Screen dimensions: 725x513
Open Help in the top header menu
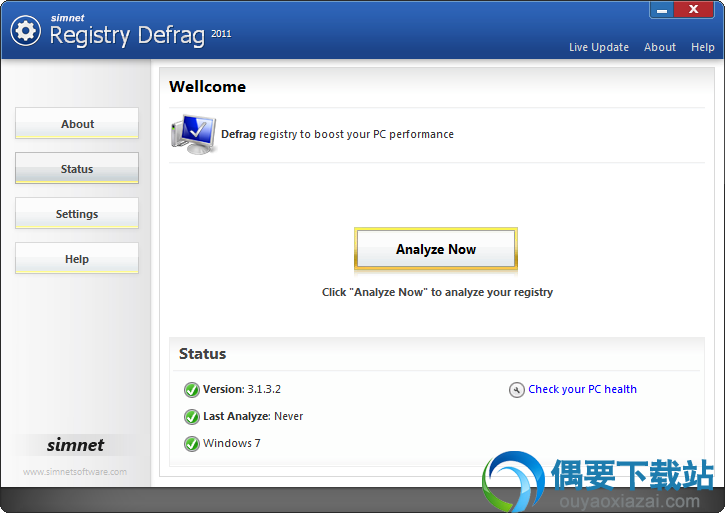[703, 47]
